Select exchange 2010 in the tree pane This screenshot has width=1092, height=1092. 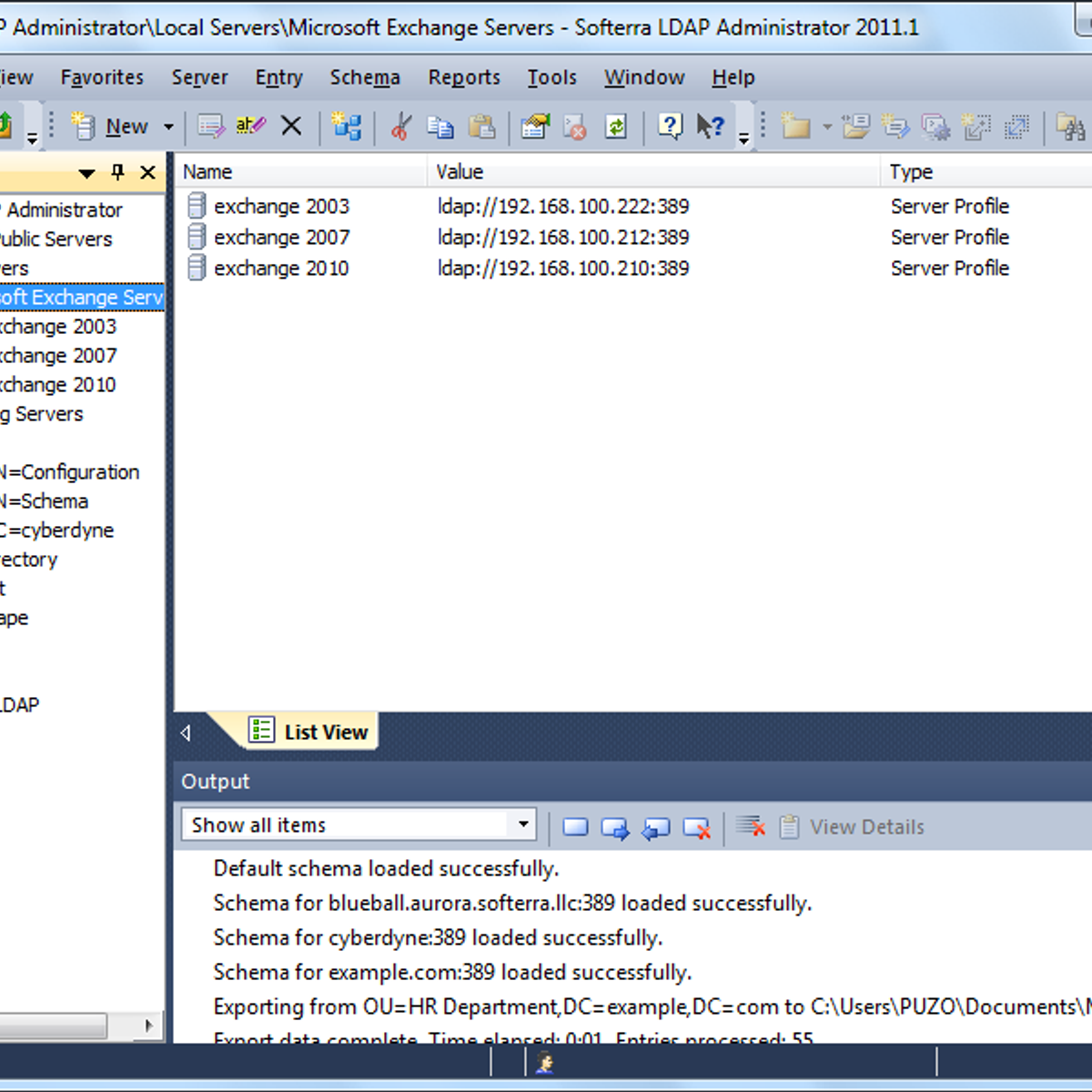click(x=58, y=385)
